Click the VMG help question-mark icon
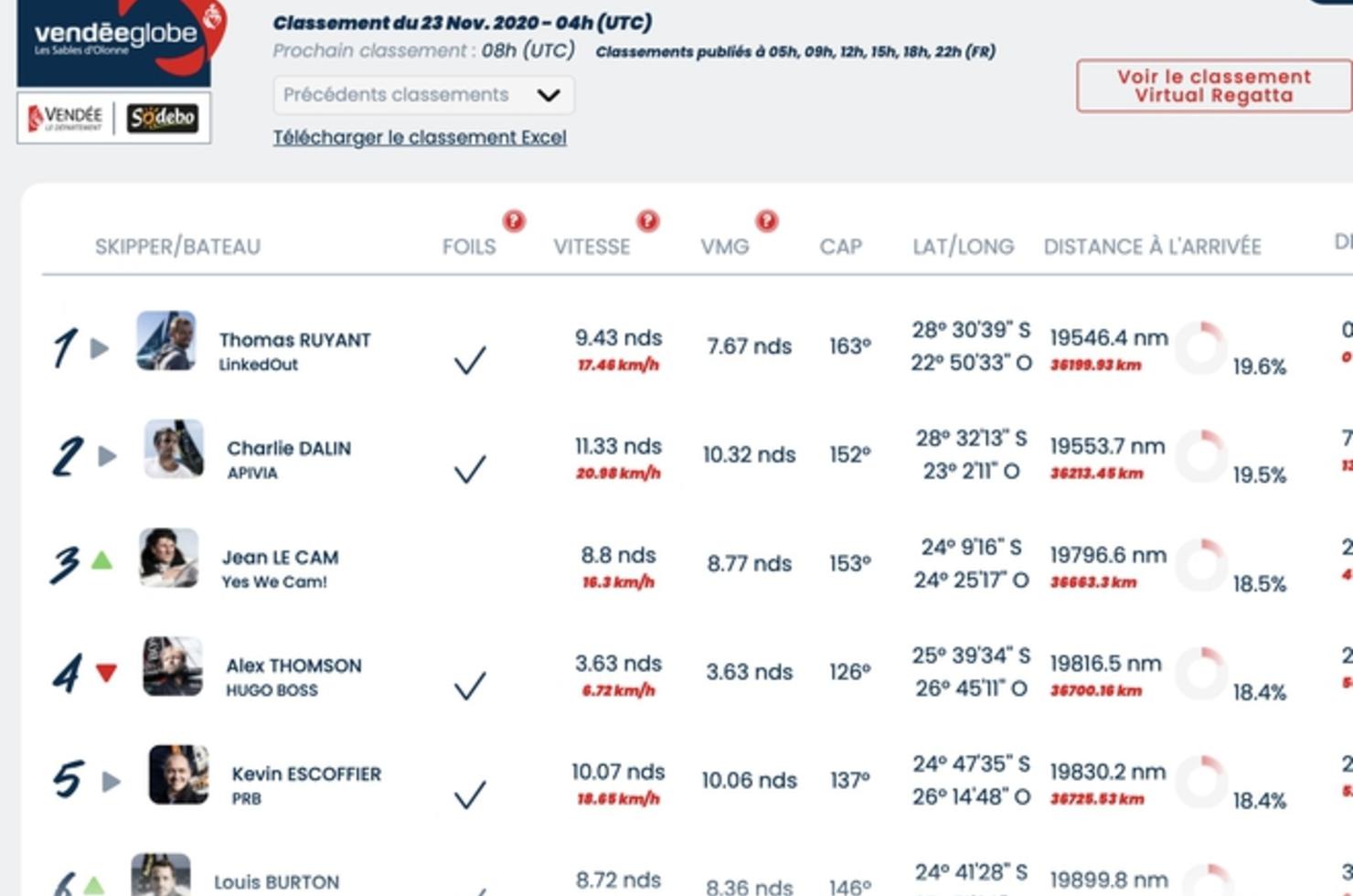1353x896 pixels. pos(767,220)
